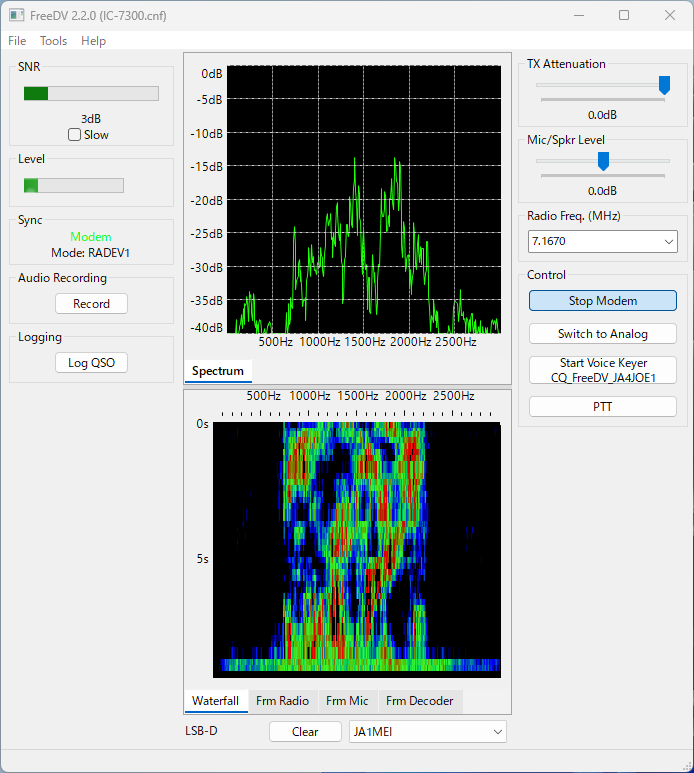Image resolution: width=694 pixels, height=773 pixels.
Task: Click Mic/Spkr Level 0.0dB value
Action: coord(602,191)
